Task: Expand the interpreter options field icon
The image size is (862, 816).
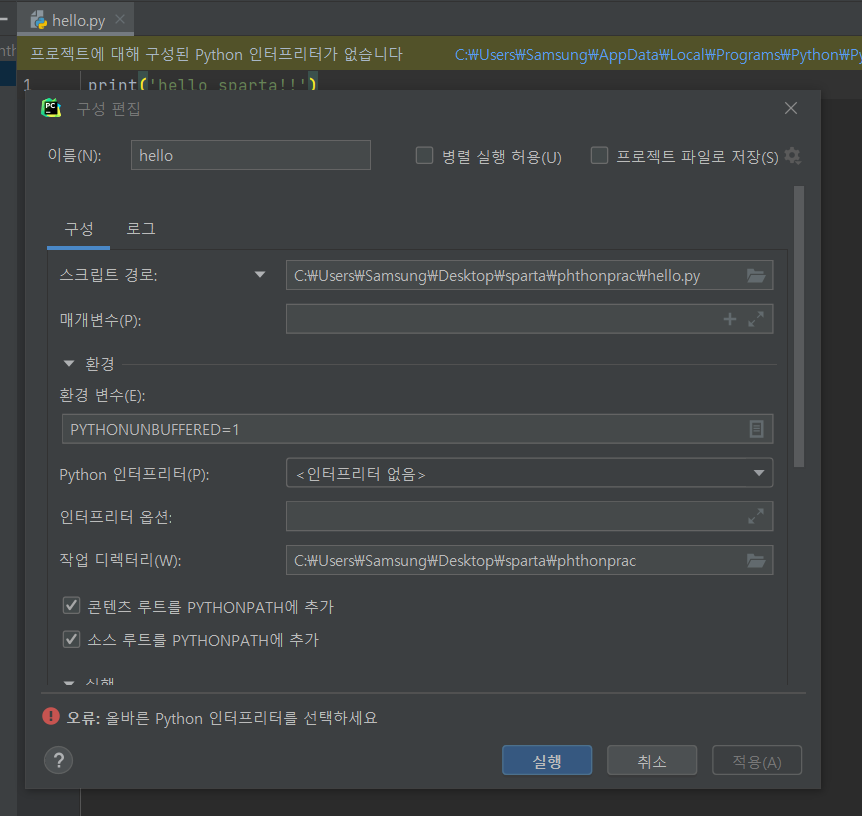Action: [x=756, y=516]
